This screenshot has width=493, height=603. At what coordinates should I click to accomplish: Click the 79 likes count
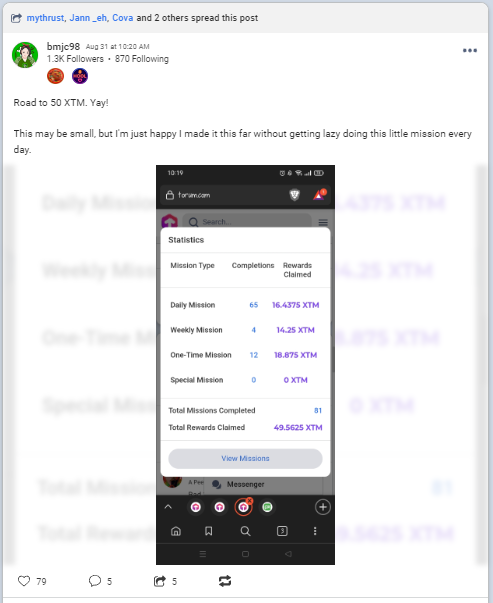point(41,581)
